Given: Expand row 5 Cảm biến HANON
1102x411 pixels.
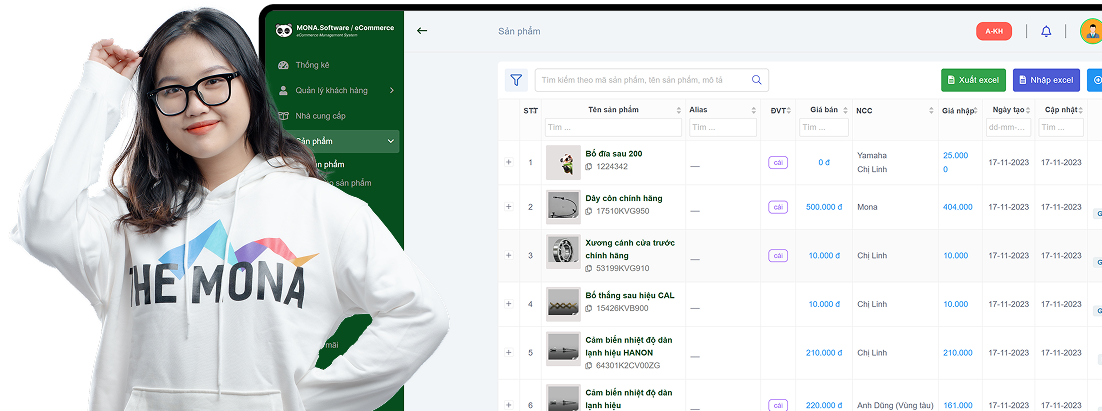Looking at the screenshot, I should click(509, 353).
